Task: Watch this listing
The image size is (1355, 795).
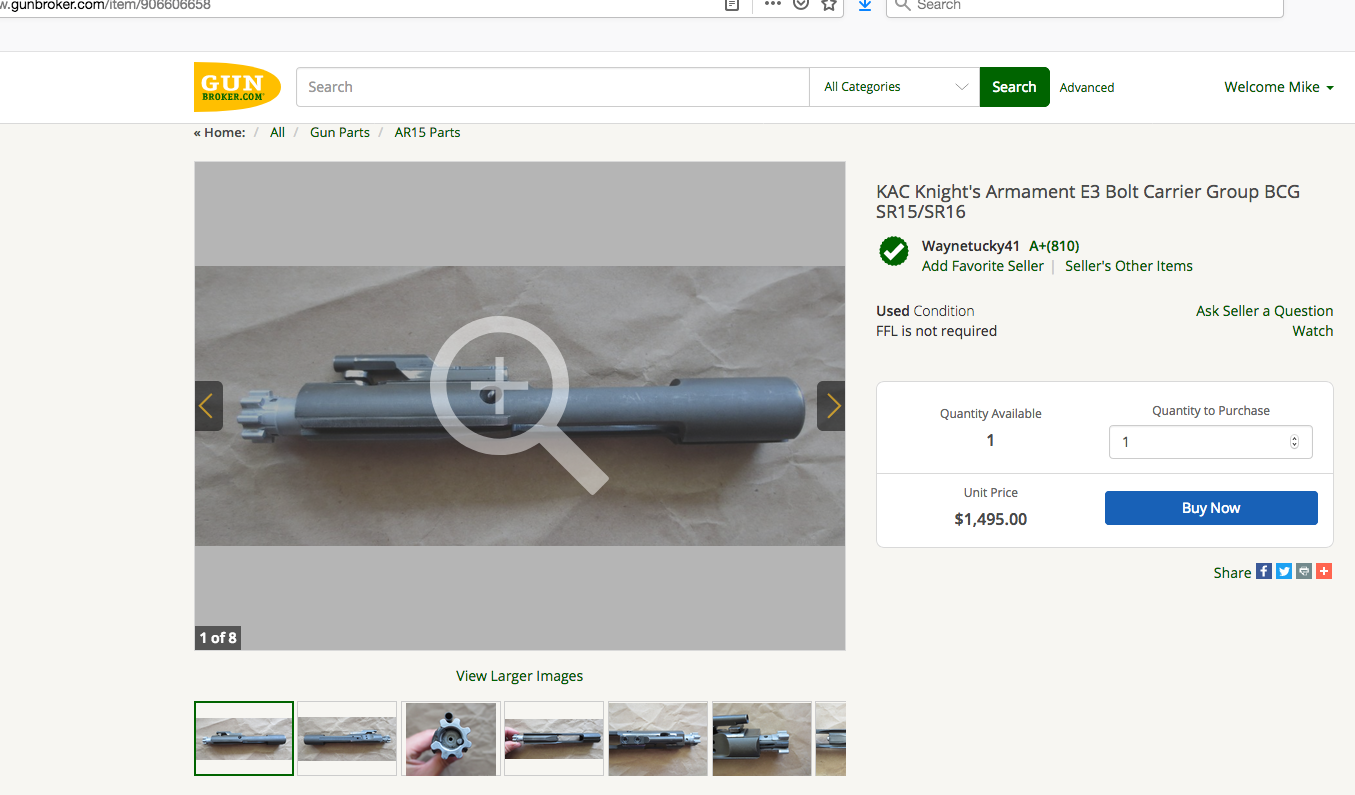Action: pyautogui.click(x=1313, y=331)
